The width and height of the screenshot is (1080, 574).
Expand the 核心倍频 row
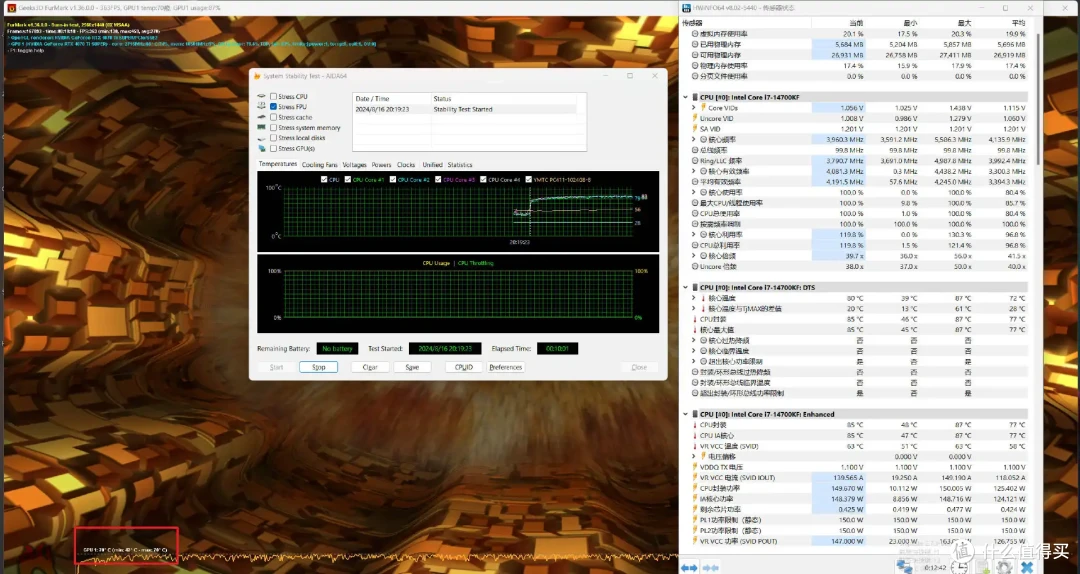tap(694, 256)
